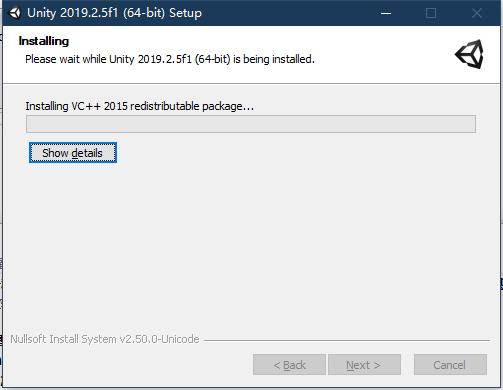Click the separator line beside Nullsoft text

(347, 340)
